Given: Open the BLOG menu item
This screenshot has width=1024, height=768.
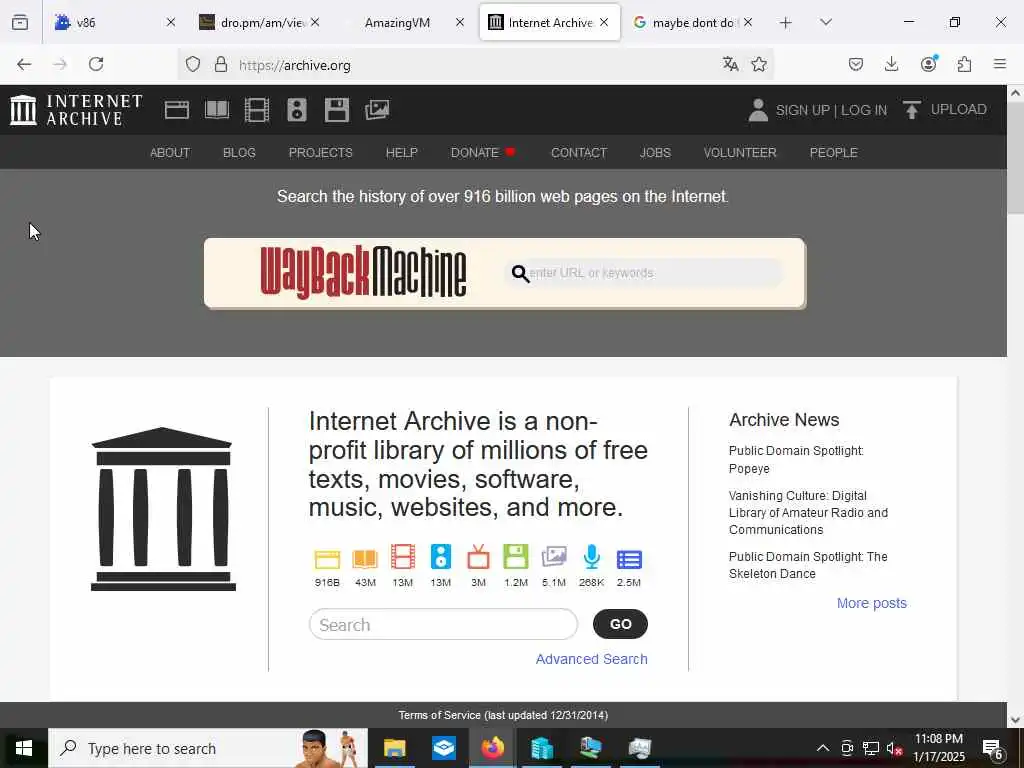Looking at the screenshot, I should click(x=239, y=152).
